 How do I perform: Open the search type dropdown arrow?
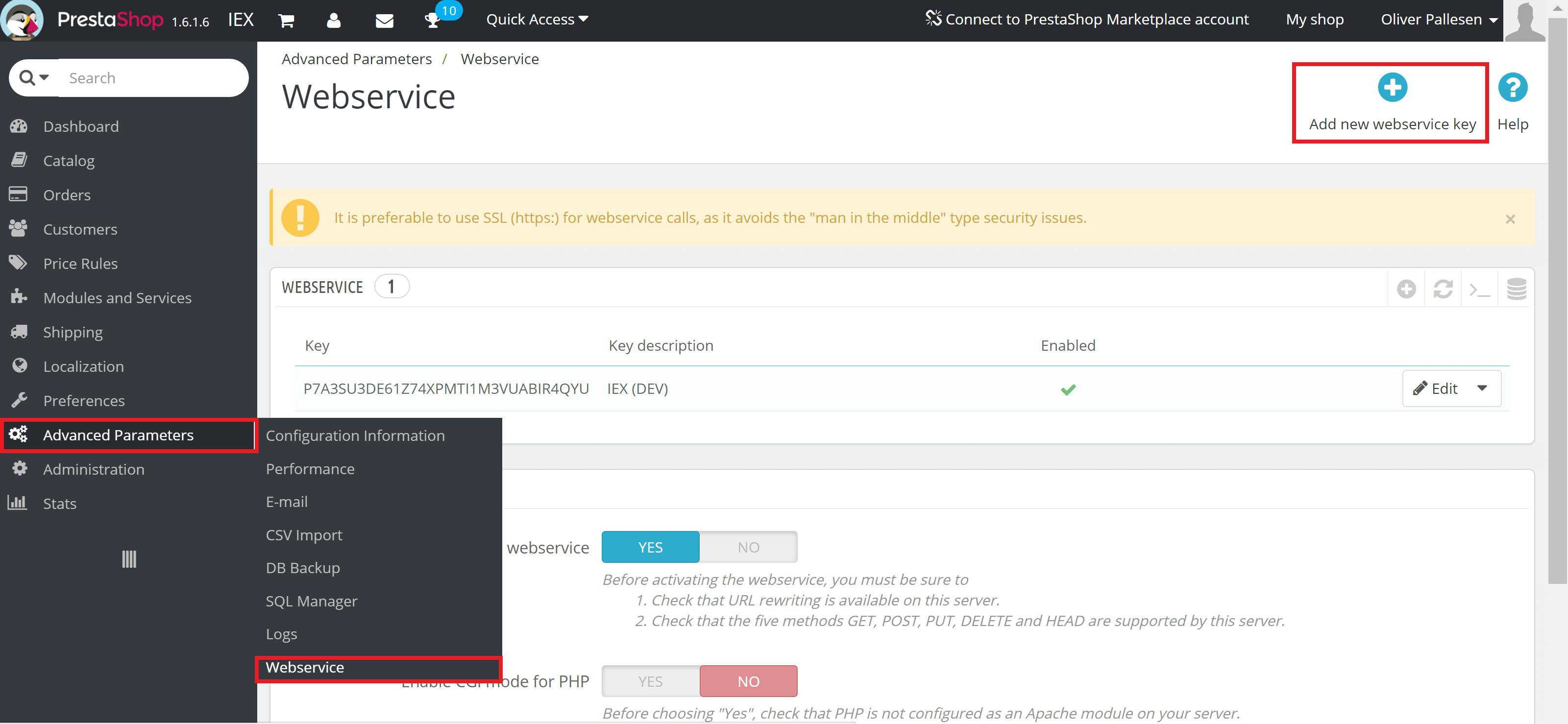pos(44,77)
